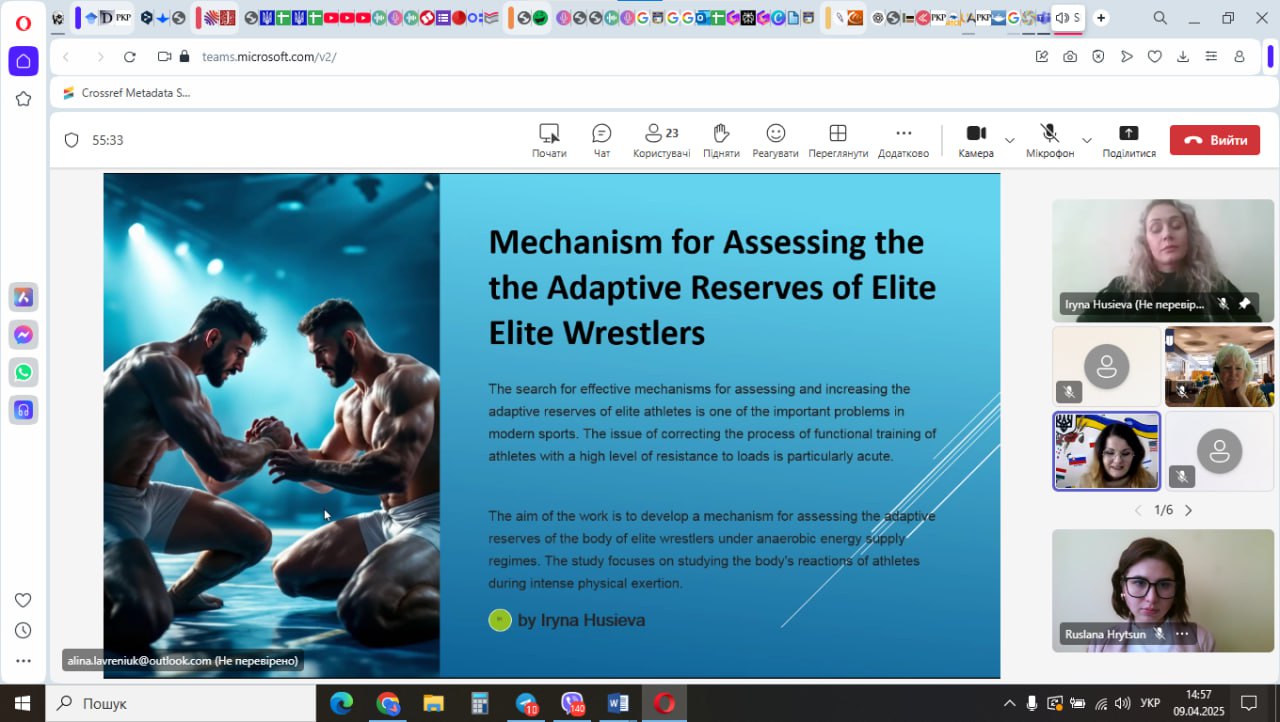1280x722 pixels.
Task: Go to previous participants page arrow
Action: (1138, 510)
